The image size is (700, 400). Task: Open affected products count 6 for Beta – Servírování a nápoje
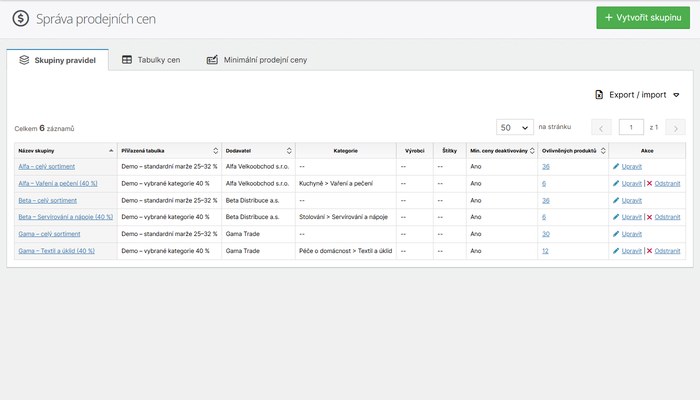click(x=544, y=217)
